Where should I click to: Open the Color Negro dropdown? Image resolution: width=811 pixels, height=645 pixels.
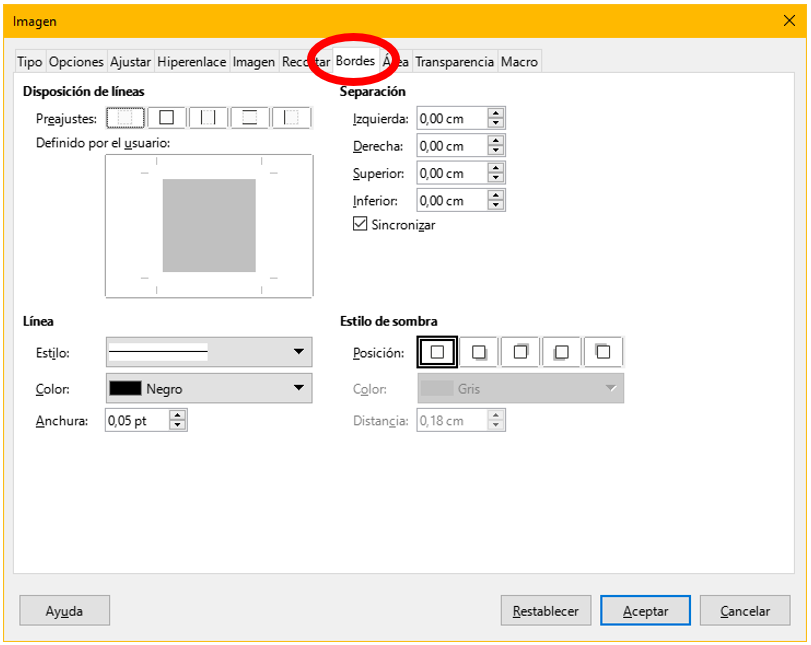[x=297, y=387]
